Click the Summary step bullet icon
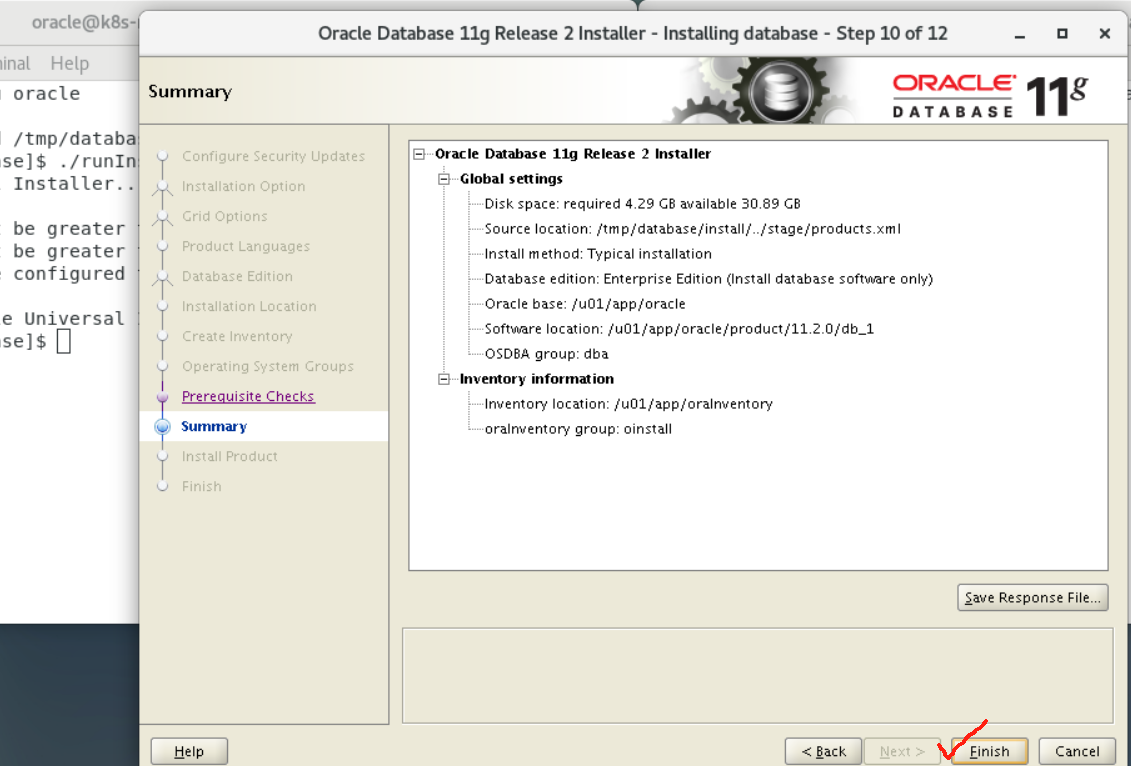 tap(162, 426)
